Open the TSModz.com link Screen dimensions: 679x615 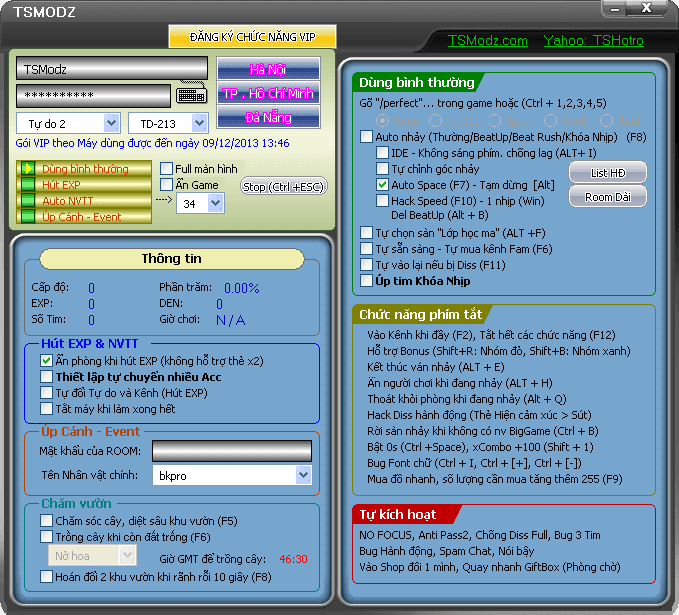(487, 41)
